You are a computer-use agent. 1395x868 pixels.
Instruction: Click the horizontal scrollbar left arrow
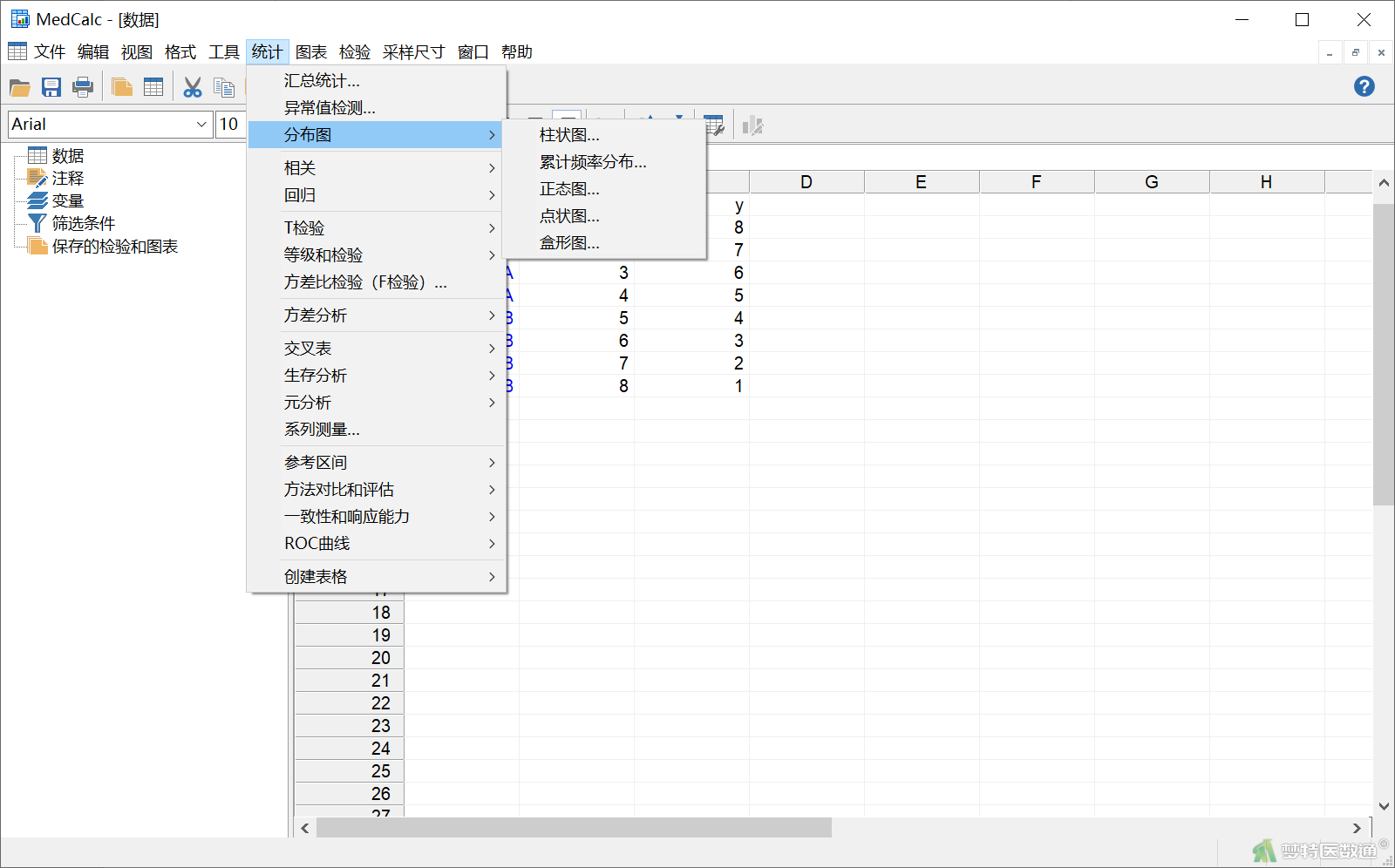[305, 828]
